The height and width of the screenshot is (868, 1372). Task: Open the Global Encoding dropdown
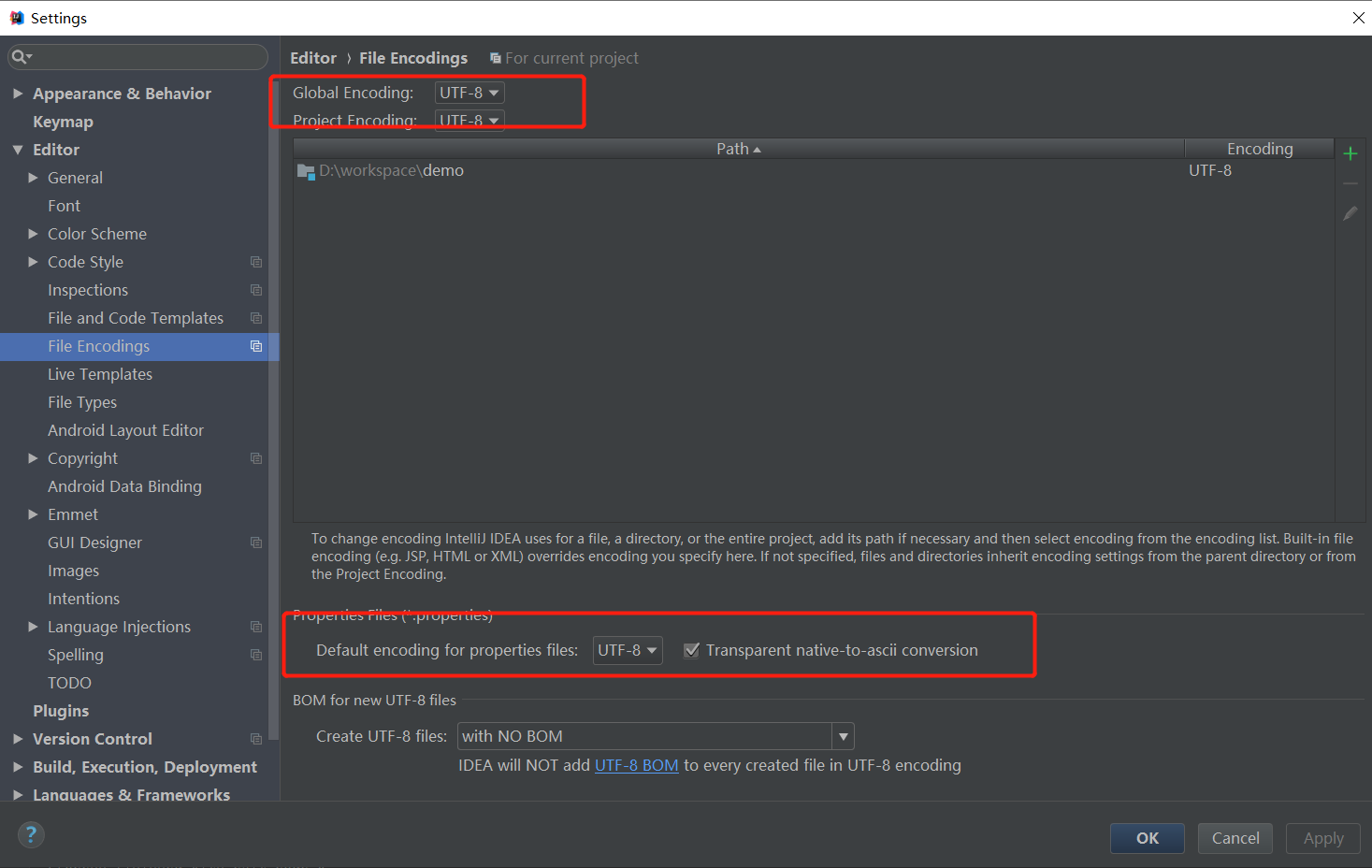(x=469, y=93)
